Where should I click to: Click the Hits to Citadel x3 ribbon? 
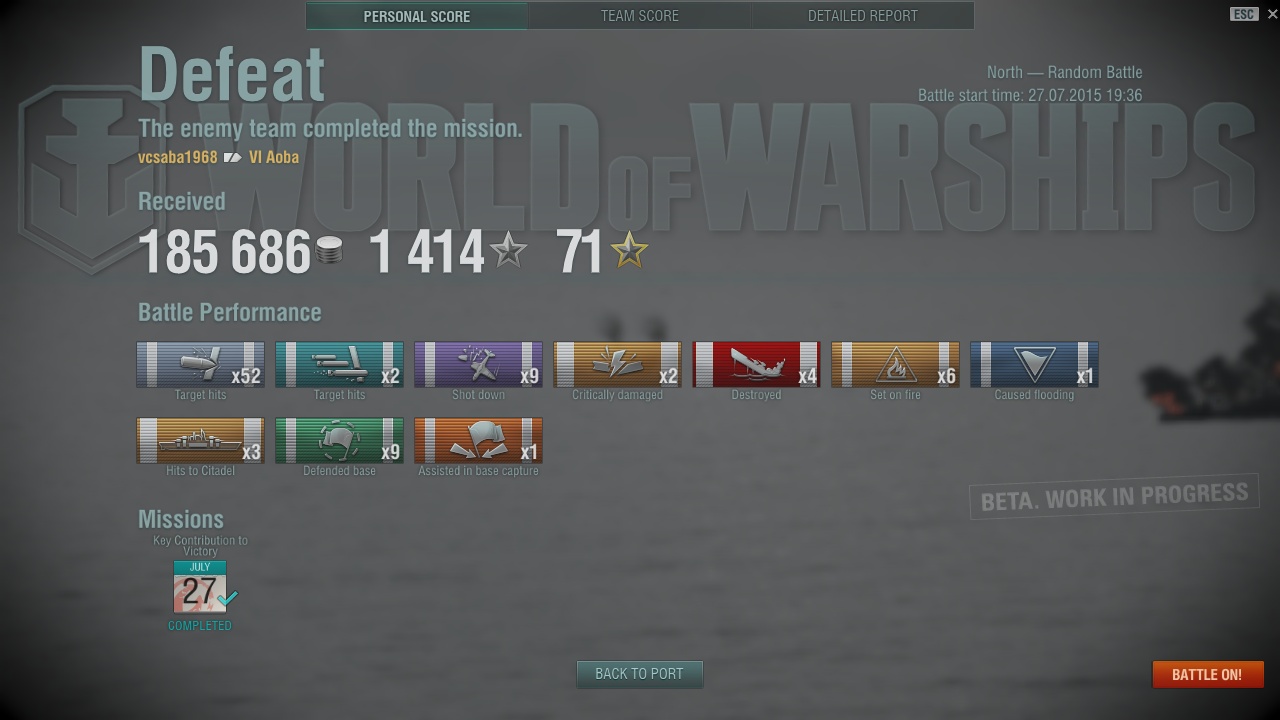tap(200, 440)
